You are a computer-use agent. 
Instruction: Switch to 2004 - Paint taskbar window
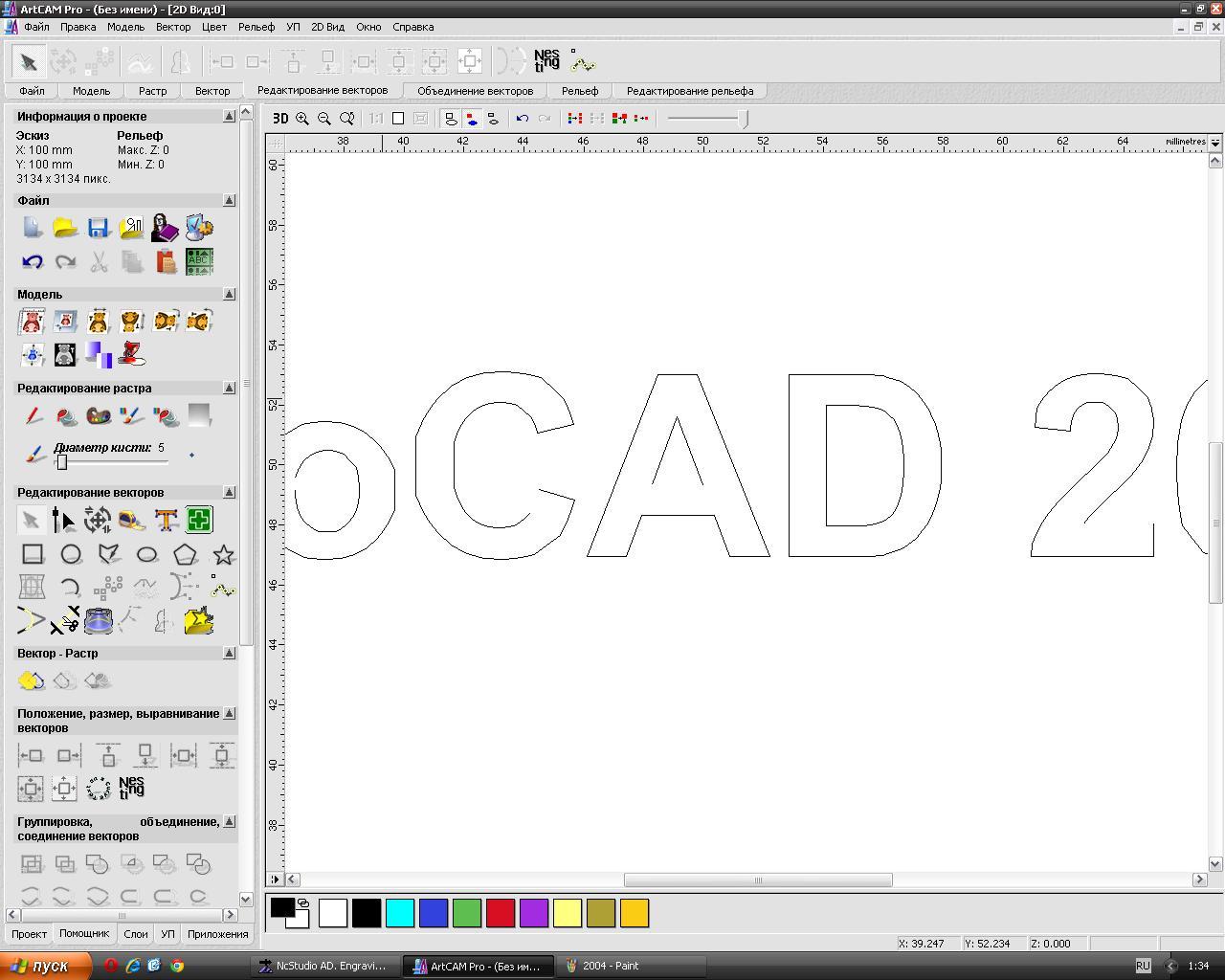coord(632,966)
